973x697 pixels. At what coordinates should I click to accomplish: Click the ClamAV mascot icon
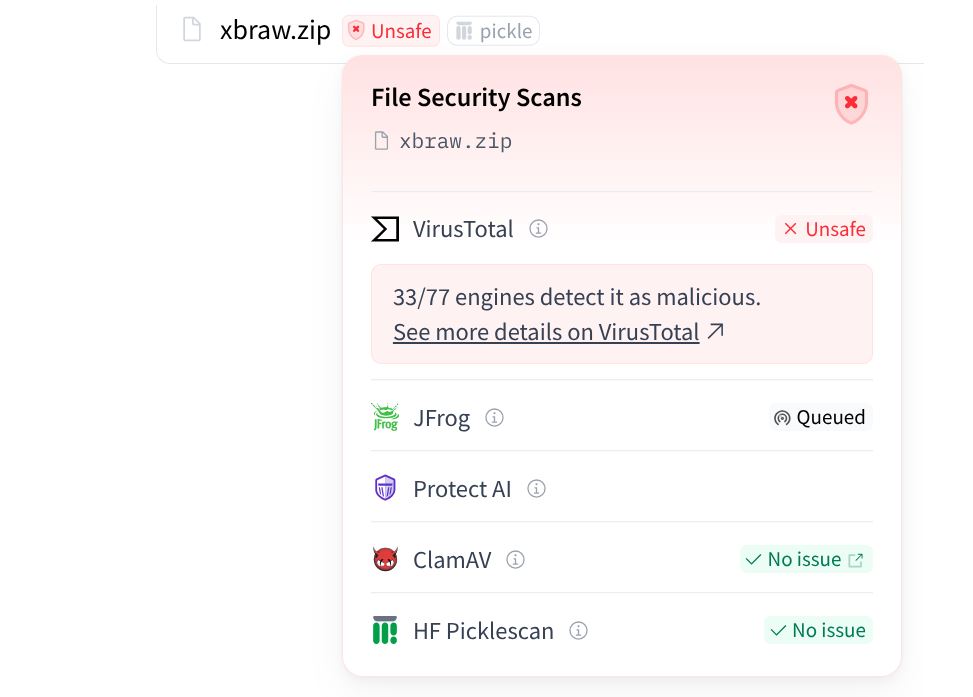[x=385, y=559]
